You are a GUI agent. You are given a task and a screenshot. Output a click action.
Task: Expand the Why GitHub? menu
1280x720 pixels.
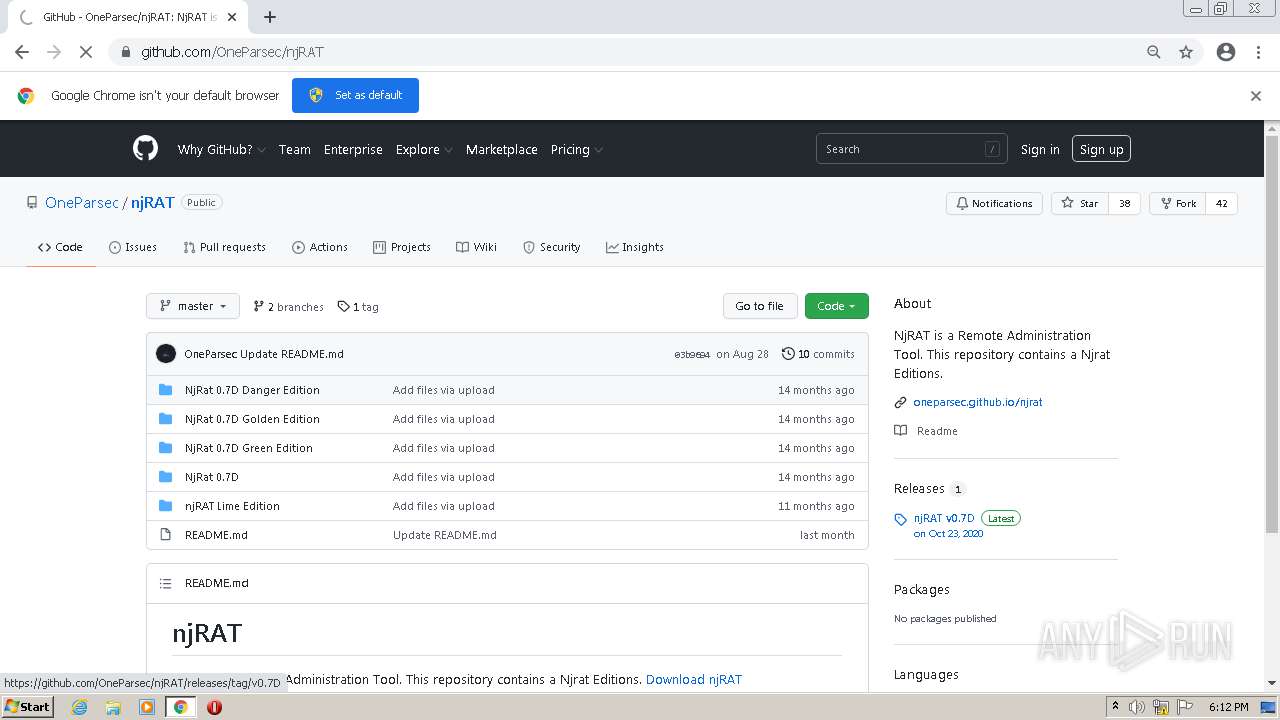(x=221, y=149)
